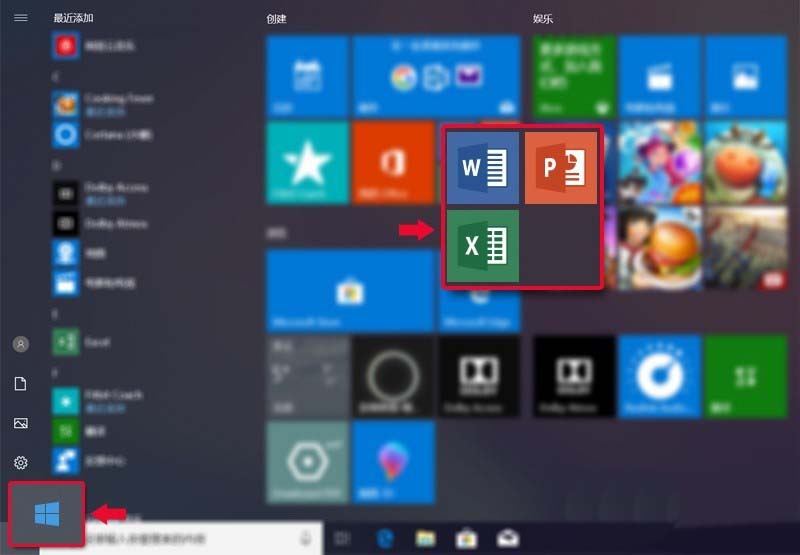Open the Realtek Audio tile
This screenshot has width=800, height=555.
click(x=660, y=377)
